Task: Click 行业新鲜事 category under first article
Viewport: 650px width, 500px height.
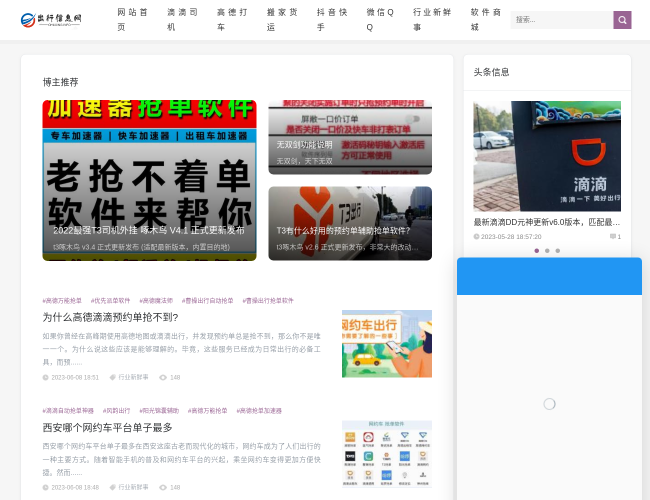Action: pos(133,377)
